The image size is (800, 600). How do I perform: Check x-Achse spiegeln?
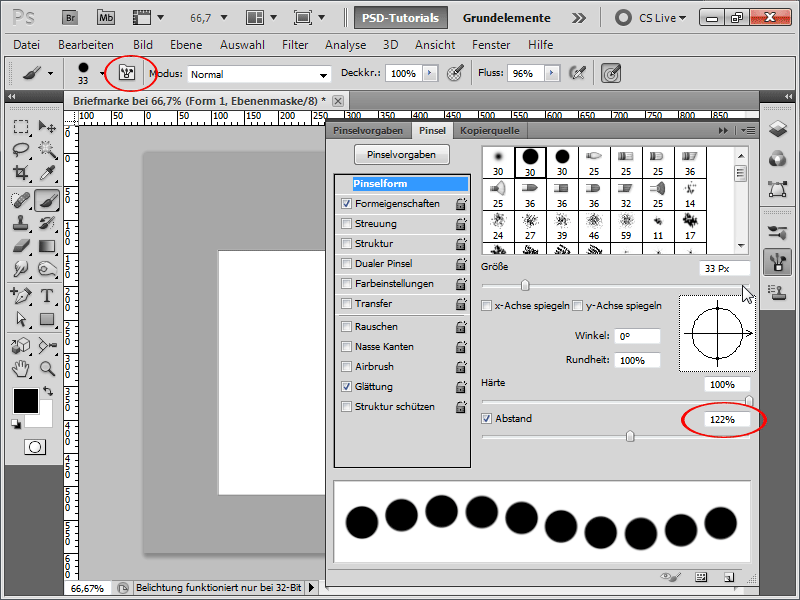(487, 306)
